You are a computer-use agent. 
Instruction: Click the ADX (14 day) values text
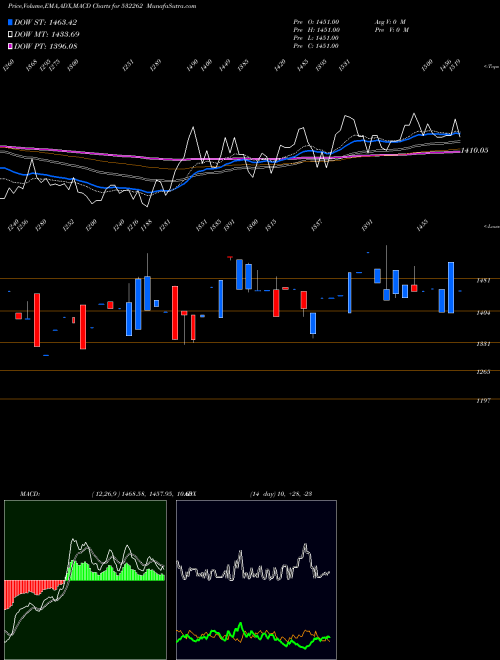pyautogui.click(x=281, y=494)
